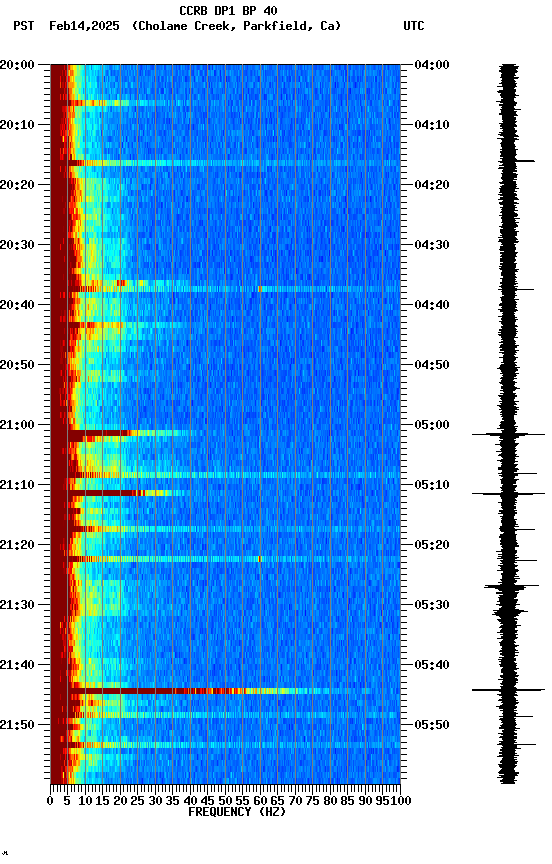The width and height of the screenshot is (552, 864).
Task: Click the '04:20' UTC time label
Action: 432,185
